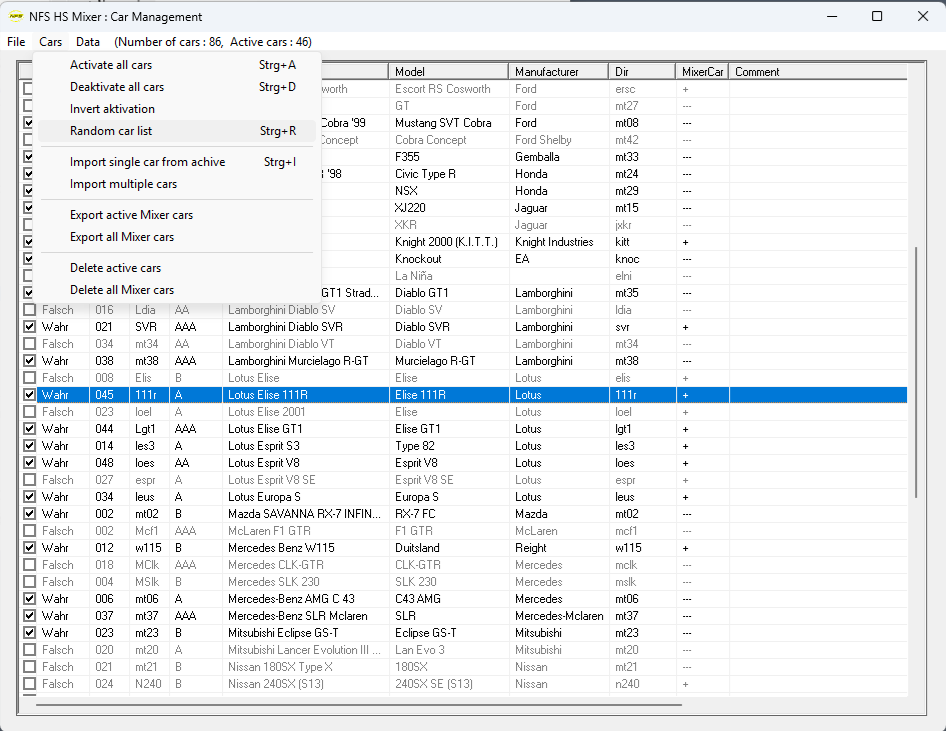946x731 pixels.
Task: Sort by the Dir column header
Action: coord(641,72)
